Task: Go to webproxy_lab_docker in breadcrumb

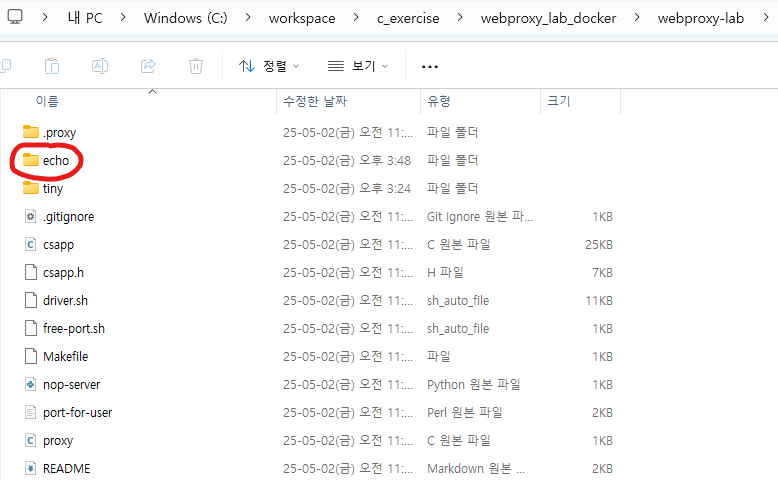Action: [x=548, y=18]
